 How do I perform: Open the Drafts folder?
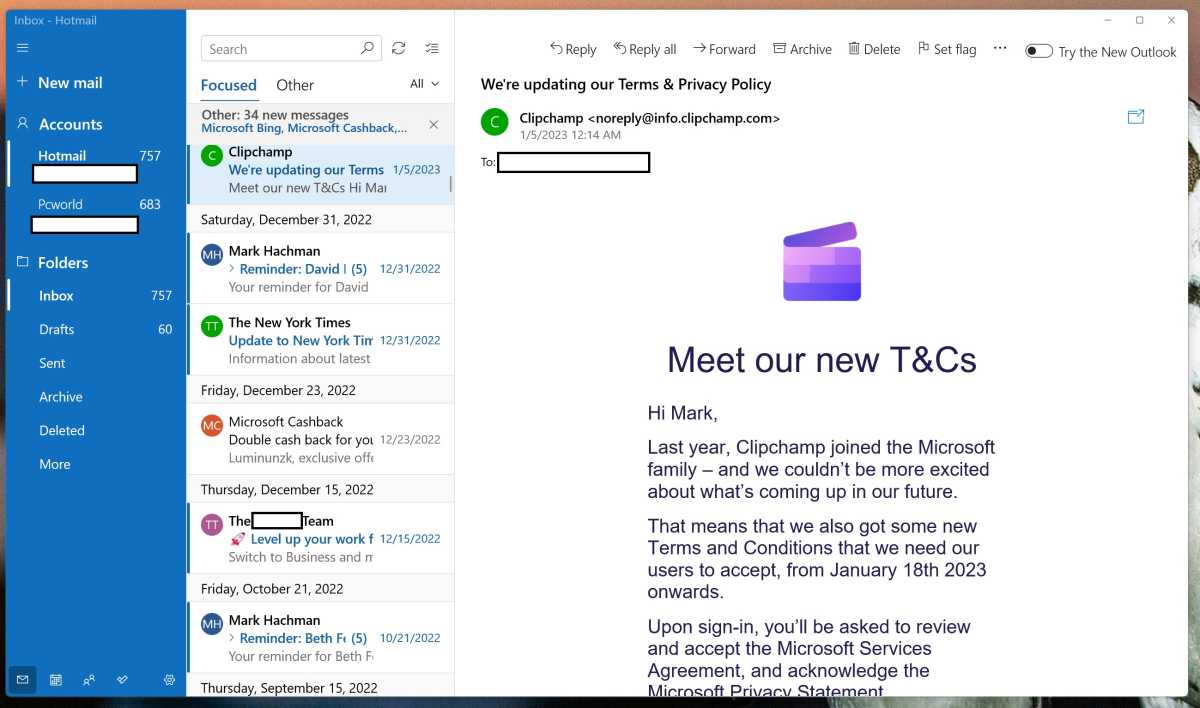[x=96, y=329]
